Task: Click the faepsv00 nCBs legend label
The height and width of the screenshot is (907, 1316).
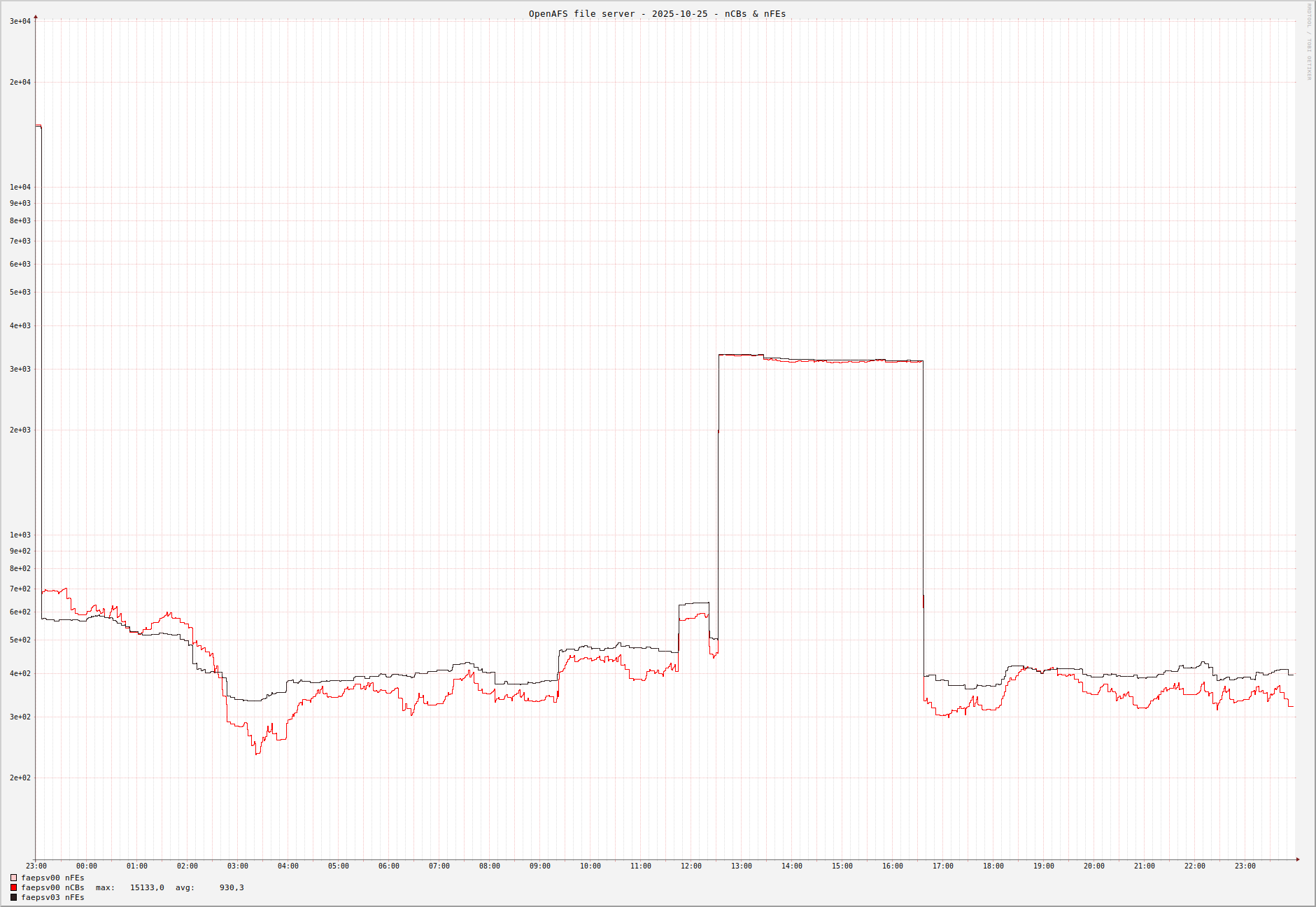Action: tap(52, 887)
